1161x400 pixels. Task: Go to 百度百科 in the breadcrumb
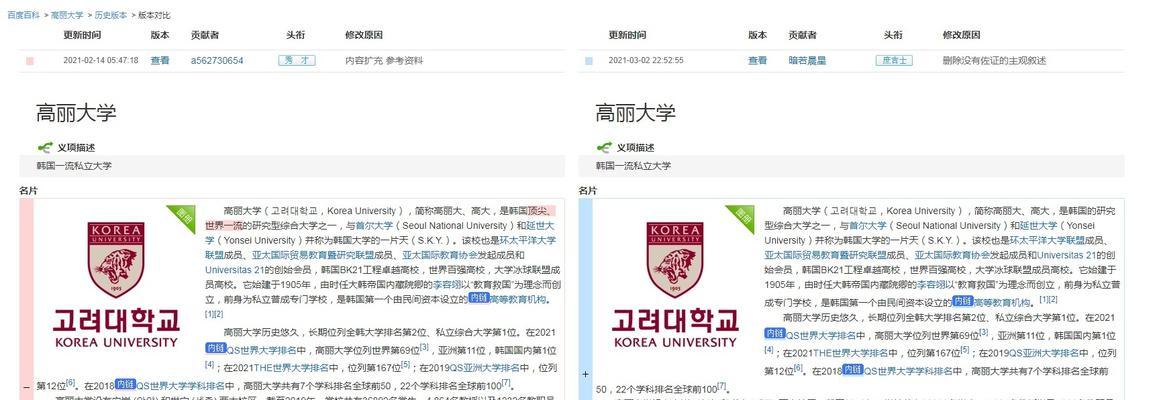[x=23, y=15]
